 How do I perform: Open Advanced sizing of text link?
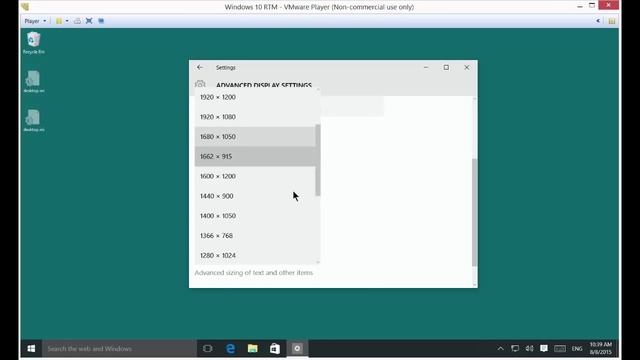coord(253,273)
